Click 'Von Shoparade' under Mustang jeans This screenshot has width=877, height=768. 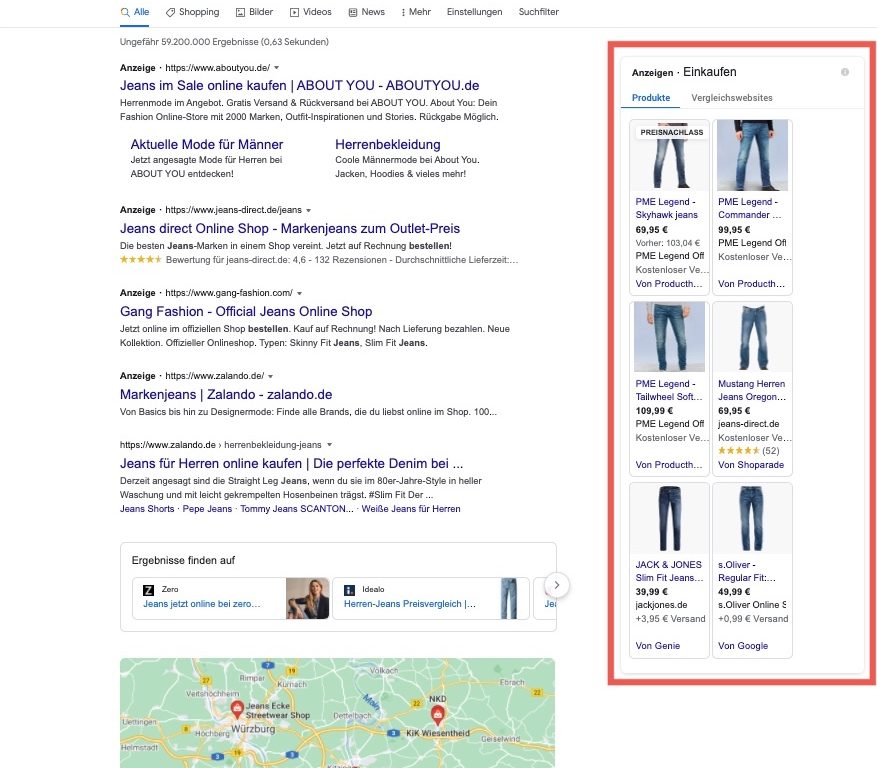coord(751,465)
